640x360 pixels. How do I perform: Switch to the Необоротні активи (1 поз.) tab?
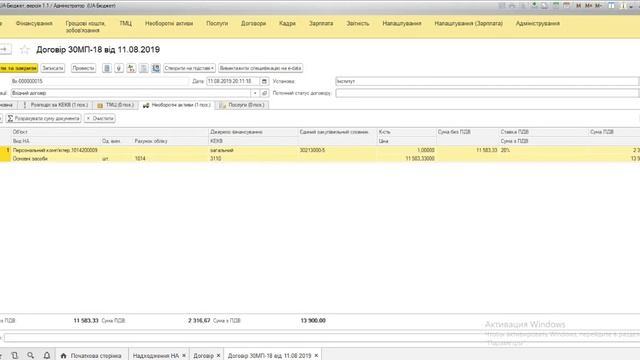[x=177, y=105]
